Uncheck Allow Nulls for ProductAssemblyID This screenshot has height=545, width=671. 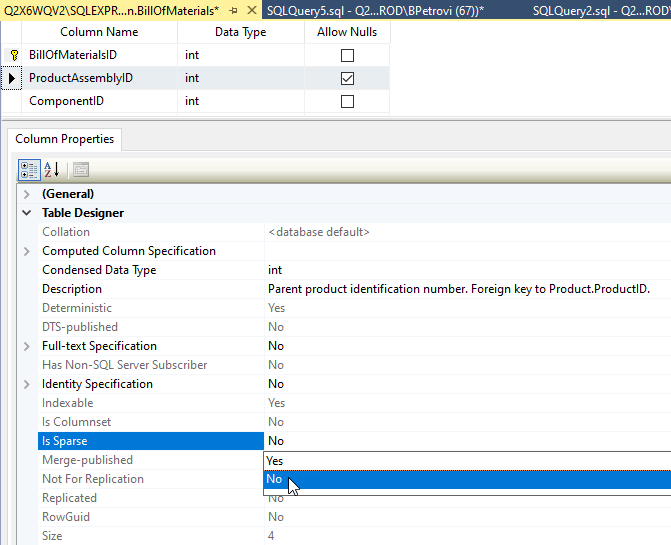(347, 78)
